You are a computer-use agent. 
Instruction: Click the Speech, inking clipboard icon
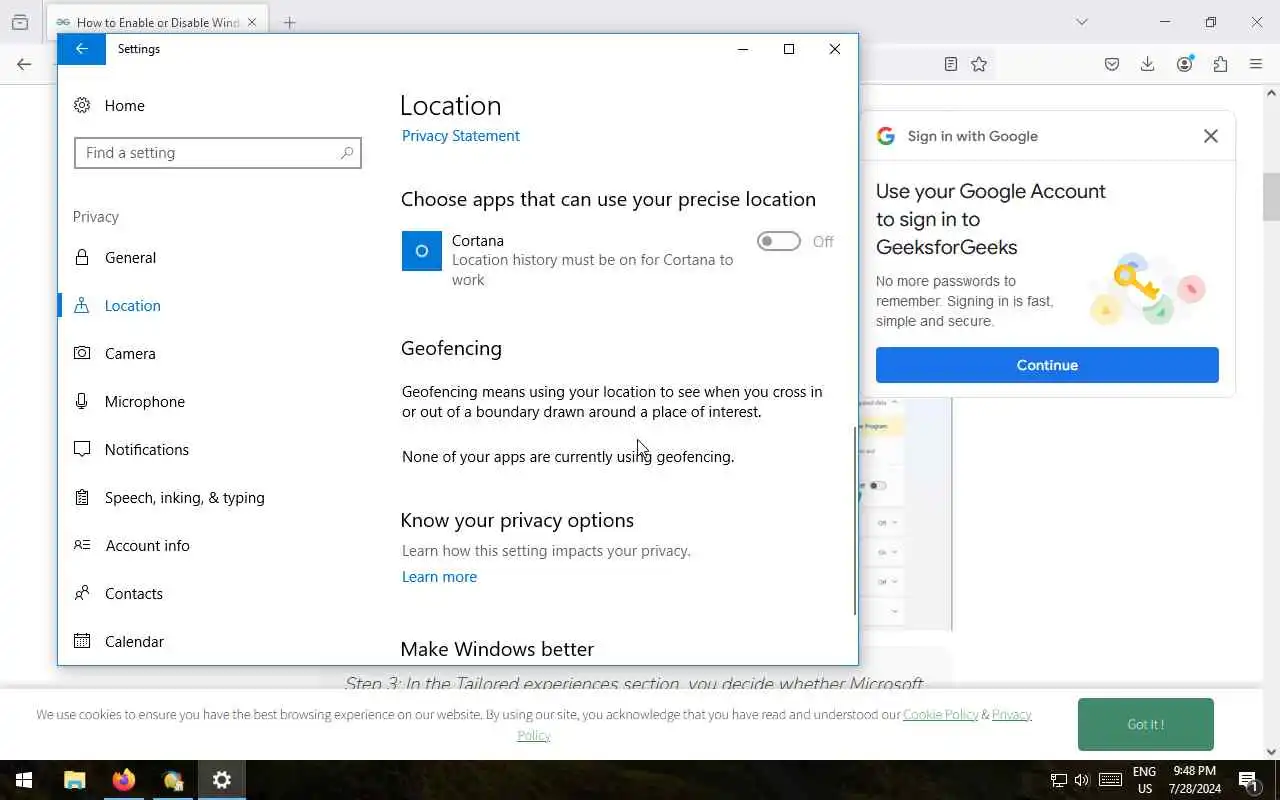(82, 497)
